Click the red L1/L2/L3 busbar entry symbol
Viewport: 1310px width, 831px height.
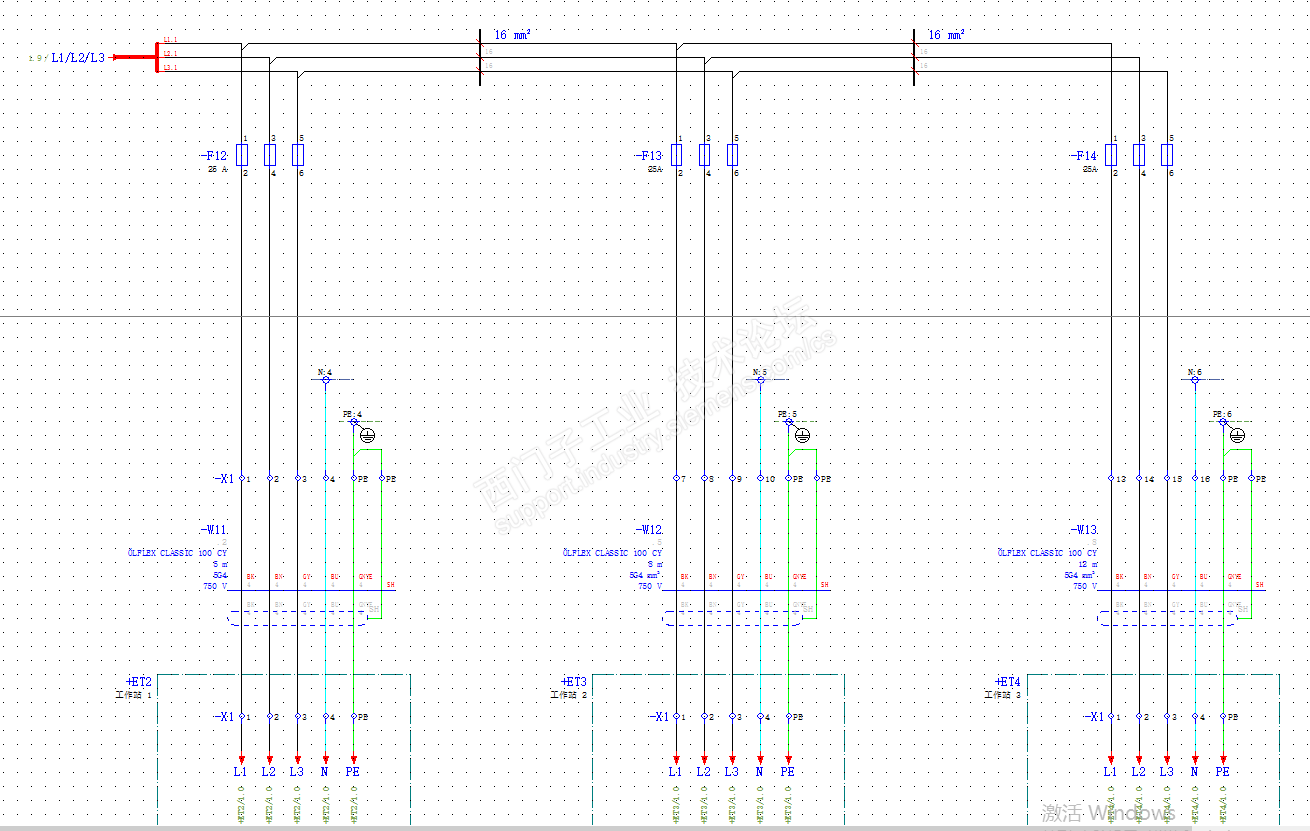(x=137, y=57)
